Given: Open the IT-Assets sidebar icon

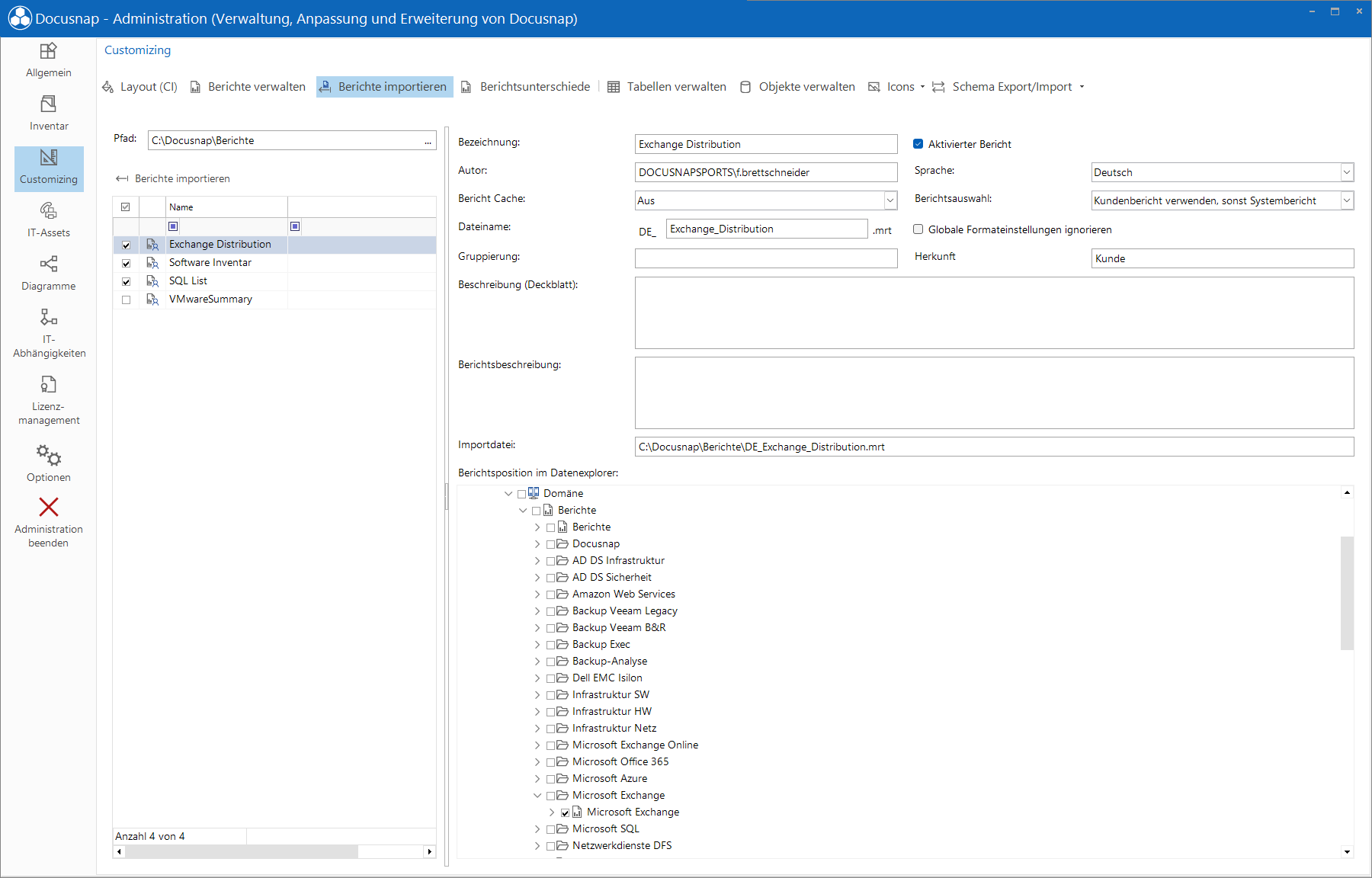Looking at the screenshot, I should point(48,210).
